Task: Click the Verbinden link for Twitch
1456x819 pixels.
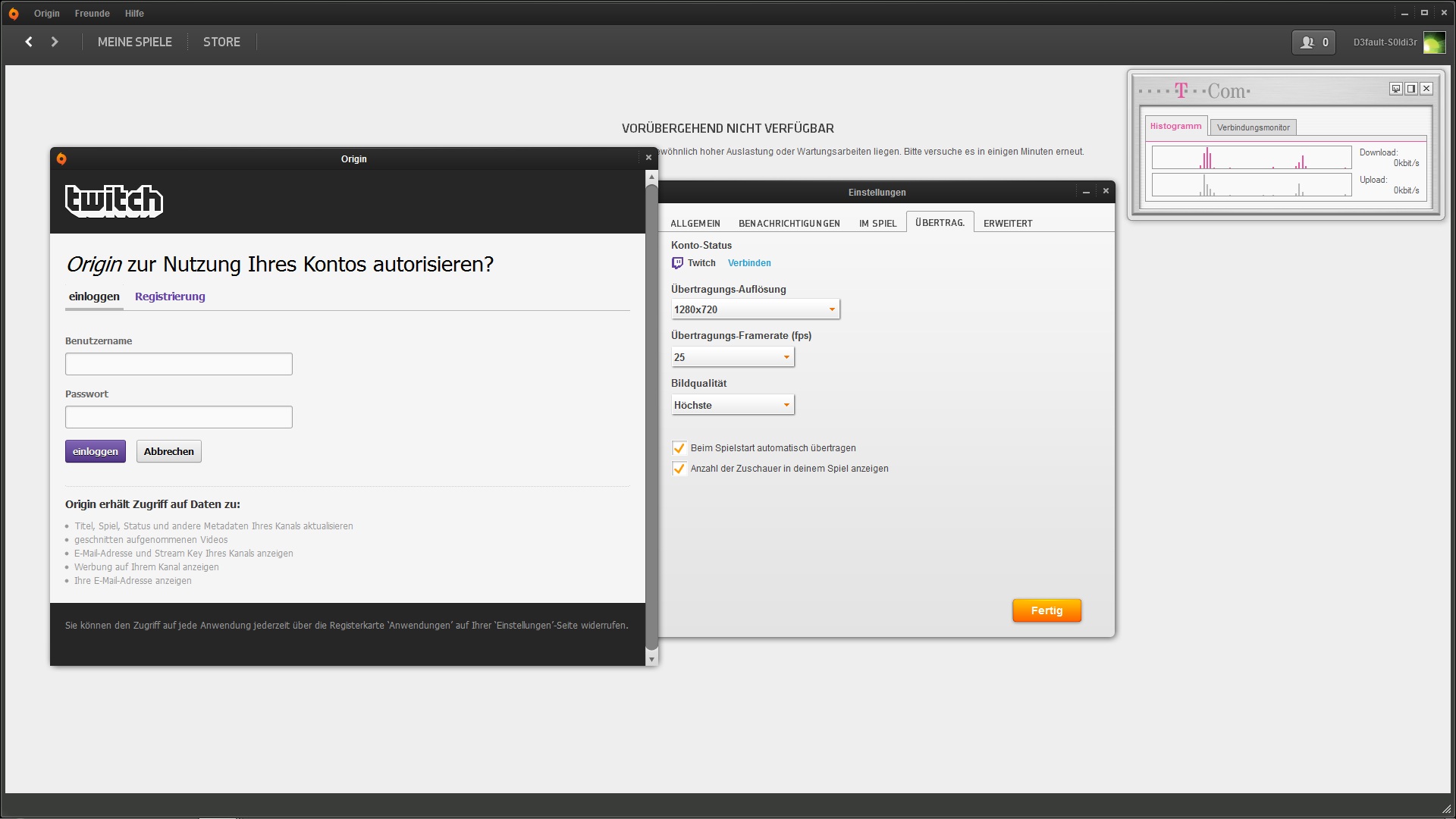Action: [749, 263]
